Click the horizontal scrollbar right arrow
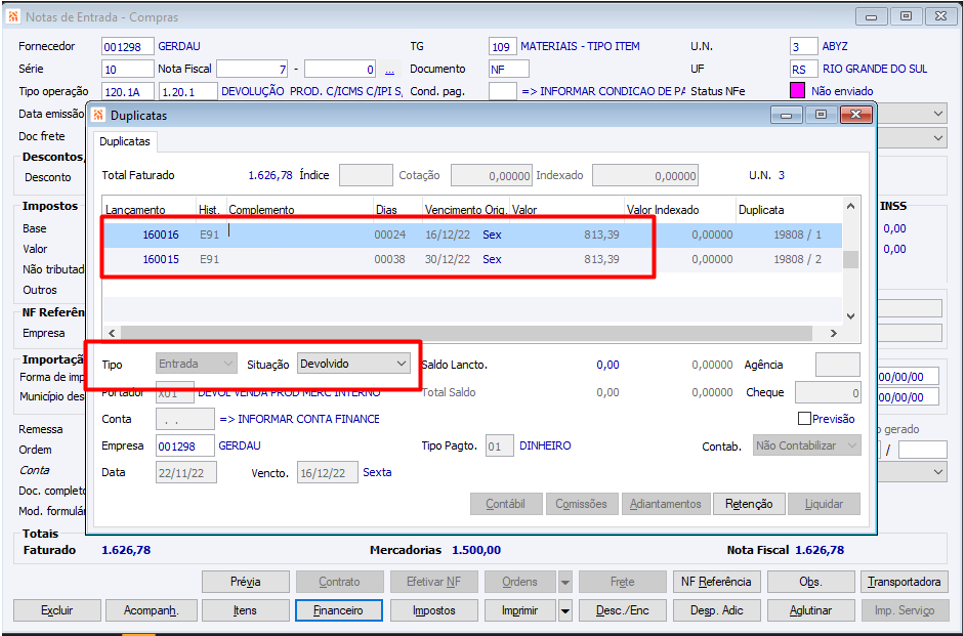The image size is (963, 636). point(833,333)
